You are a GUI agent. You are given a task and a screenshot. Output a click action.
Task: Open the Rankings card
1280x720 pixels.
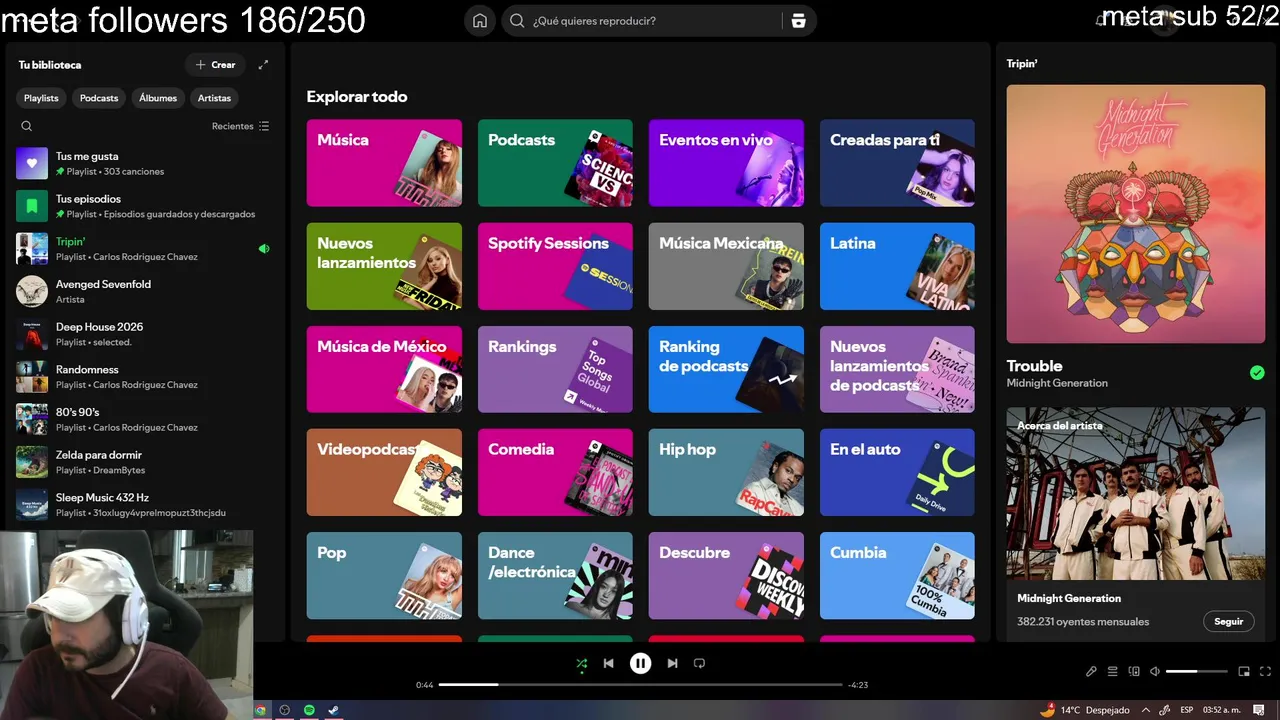pos(555,369)
